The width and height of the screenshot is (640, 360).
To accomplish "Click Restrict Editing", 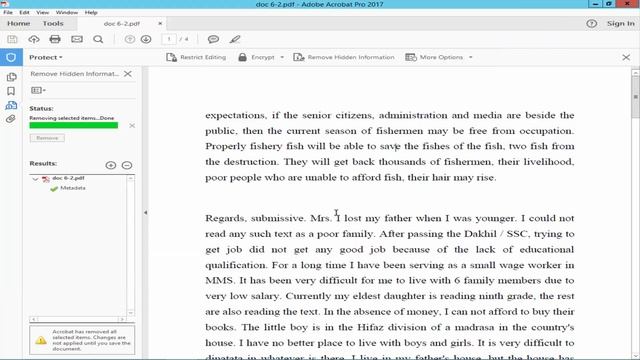I will (196, 58).
